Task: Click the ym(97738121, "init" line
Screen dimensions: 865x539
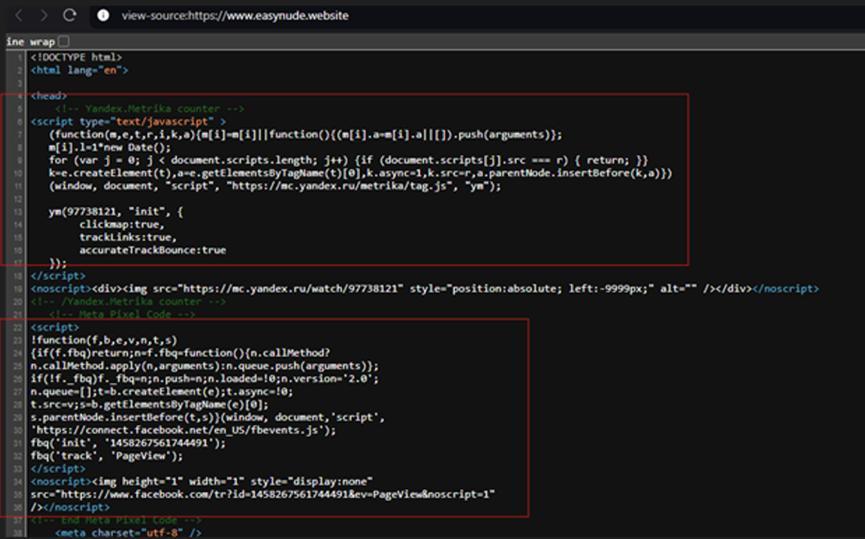Action: (x=116, y=211)
